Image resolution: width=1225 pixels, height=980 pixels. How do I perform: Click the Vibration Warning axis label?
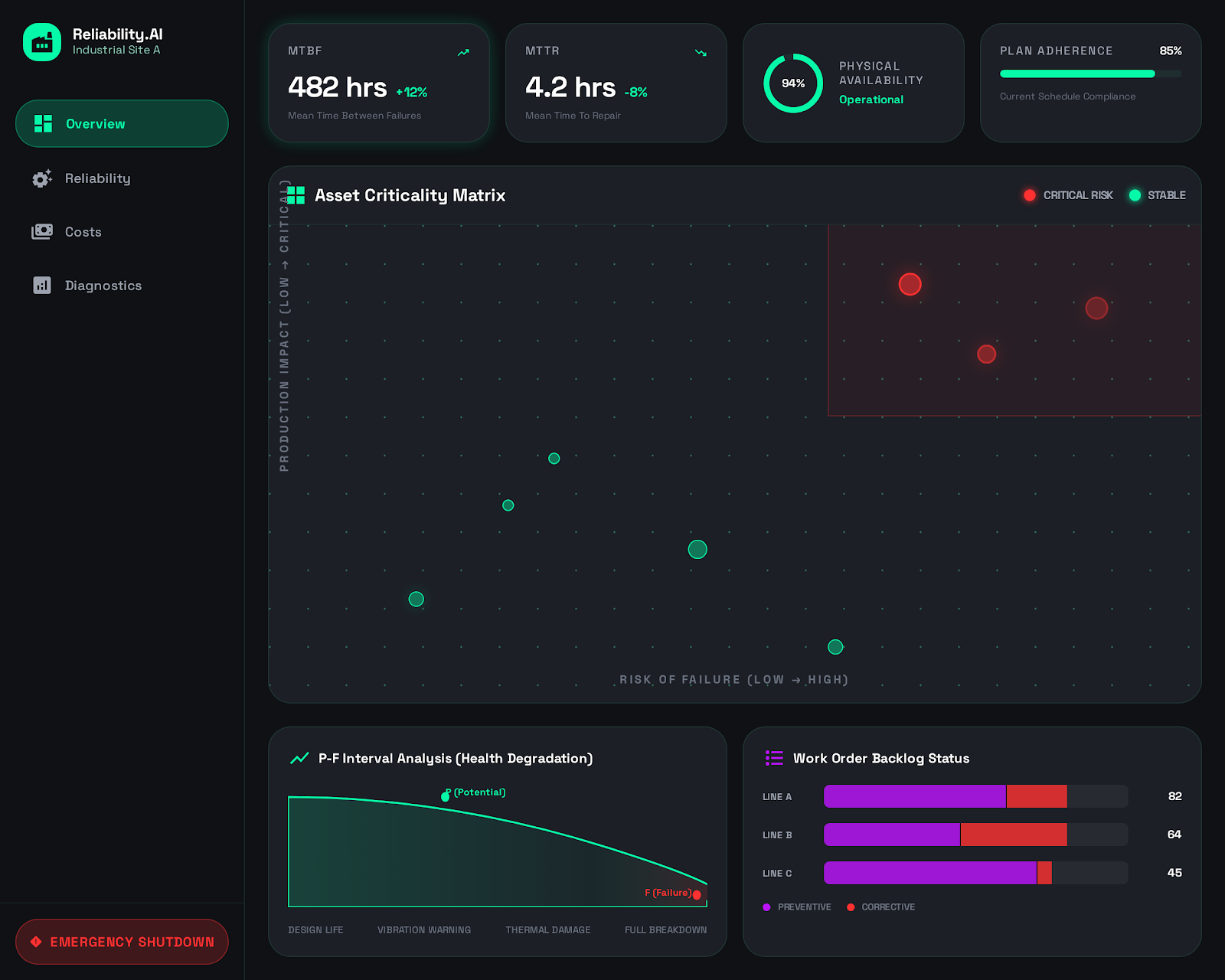click(424, 930)
